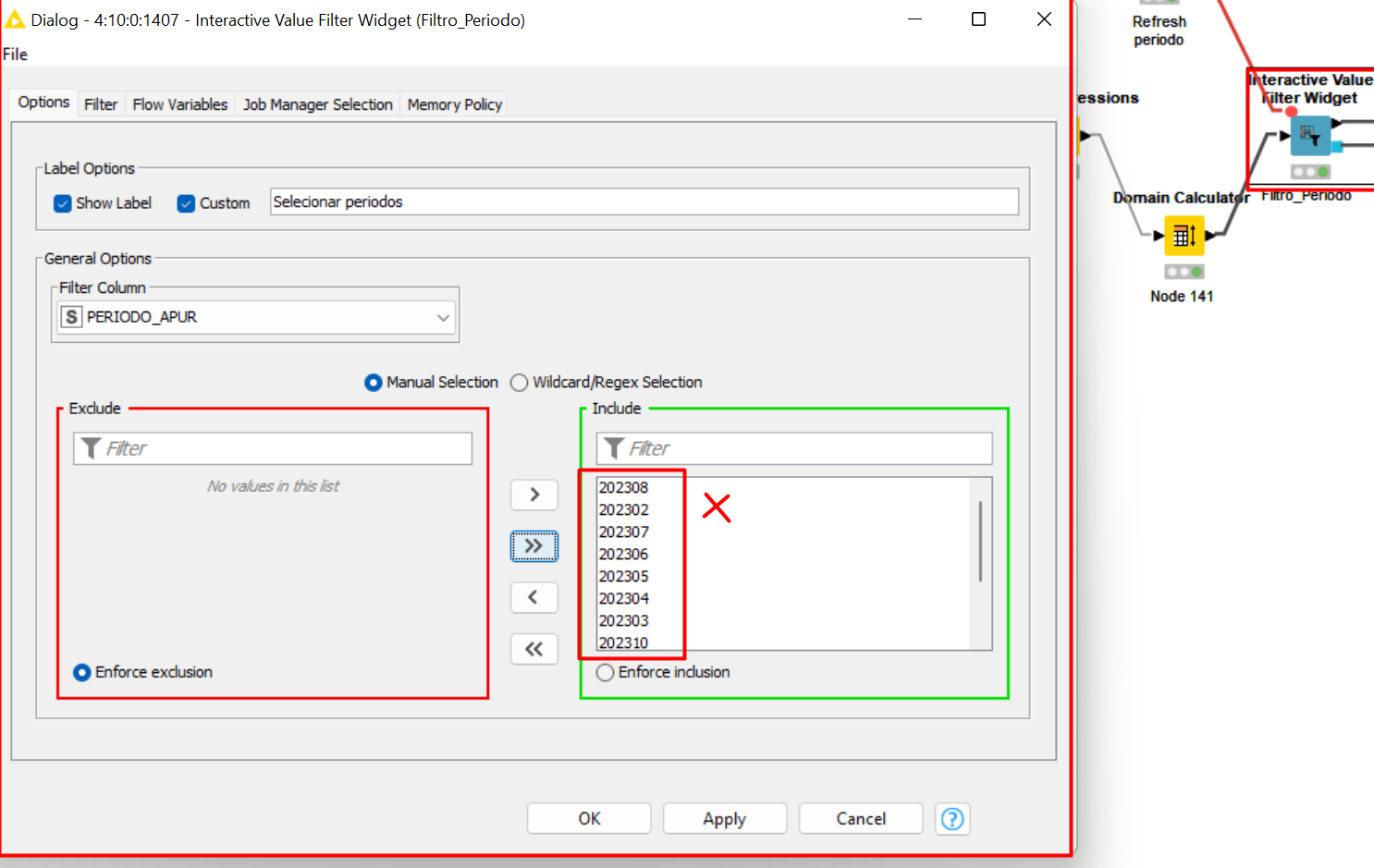Open the File menu

[x=15, y=55]
